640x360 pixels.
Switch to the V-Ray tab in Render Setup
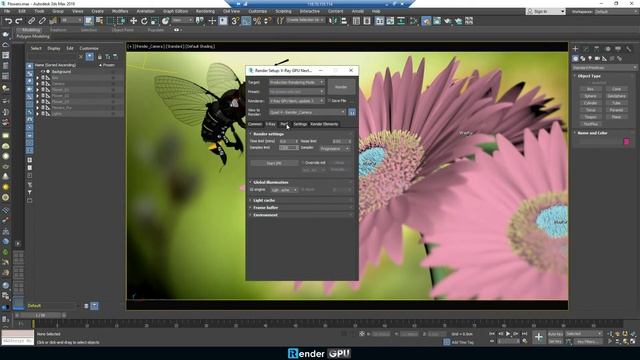[x=271, y=124]
